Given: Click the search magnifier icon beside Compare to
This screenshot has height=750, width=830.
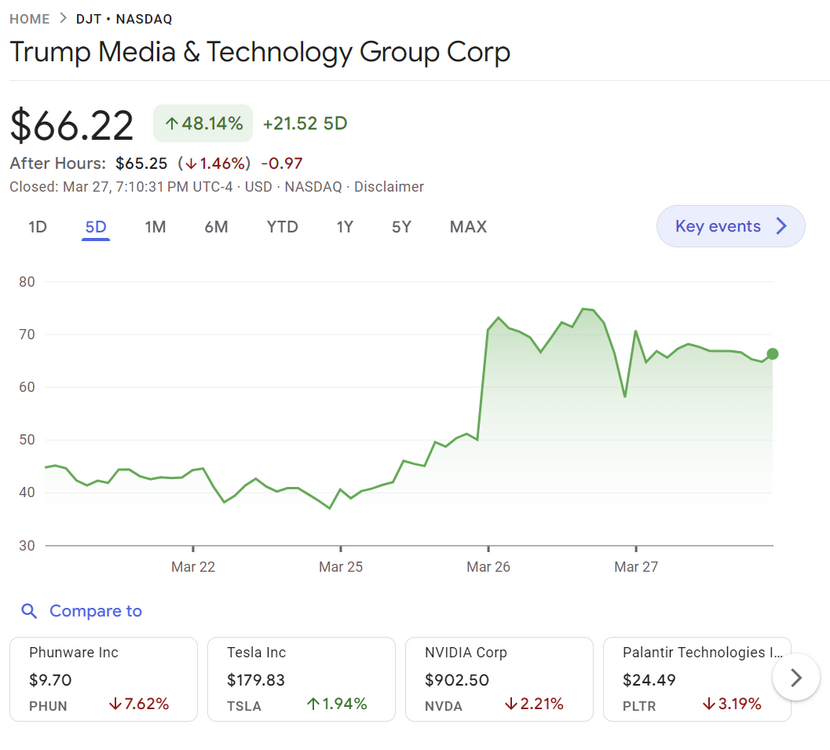Looking at the screenshot, I should pos(29,611).
